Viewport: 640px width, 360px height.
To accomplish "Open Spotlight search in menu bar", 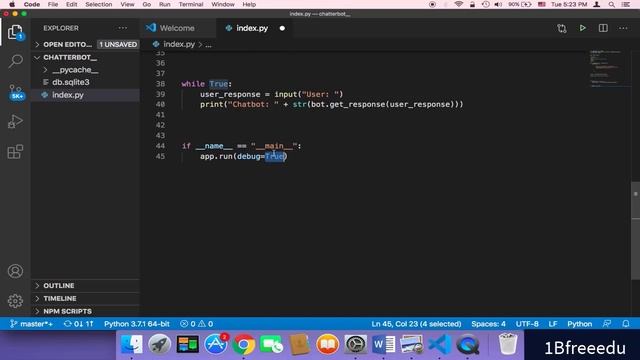I will 611,4.
